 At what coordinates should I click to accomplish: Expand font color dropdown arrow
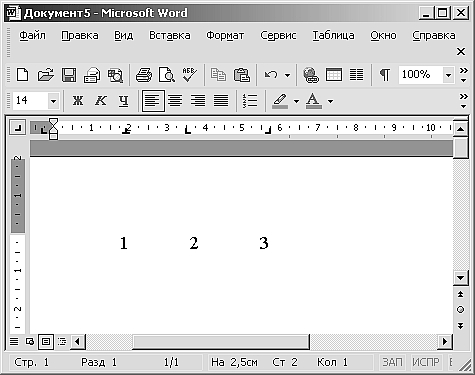(330, 101)
